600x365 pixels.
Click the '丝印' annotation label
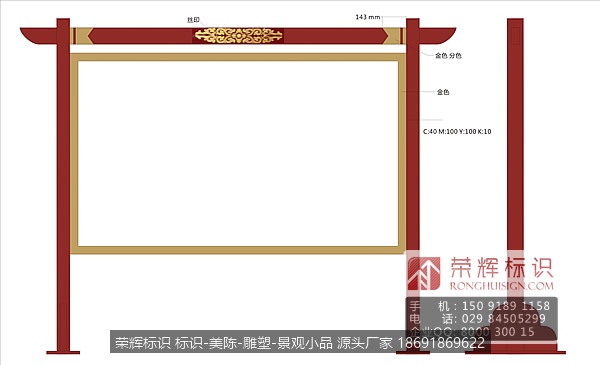193,20
